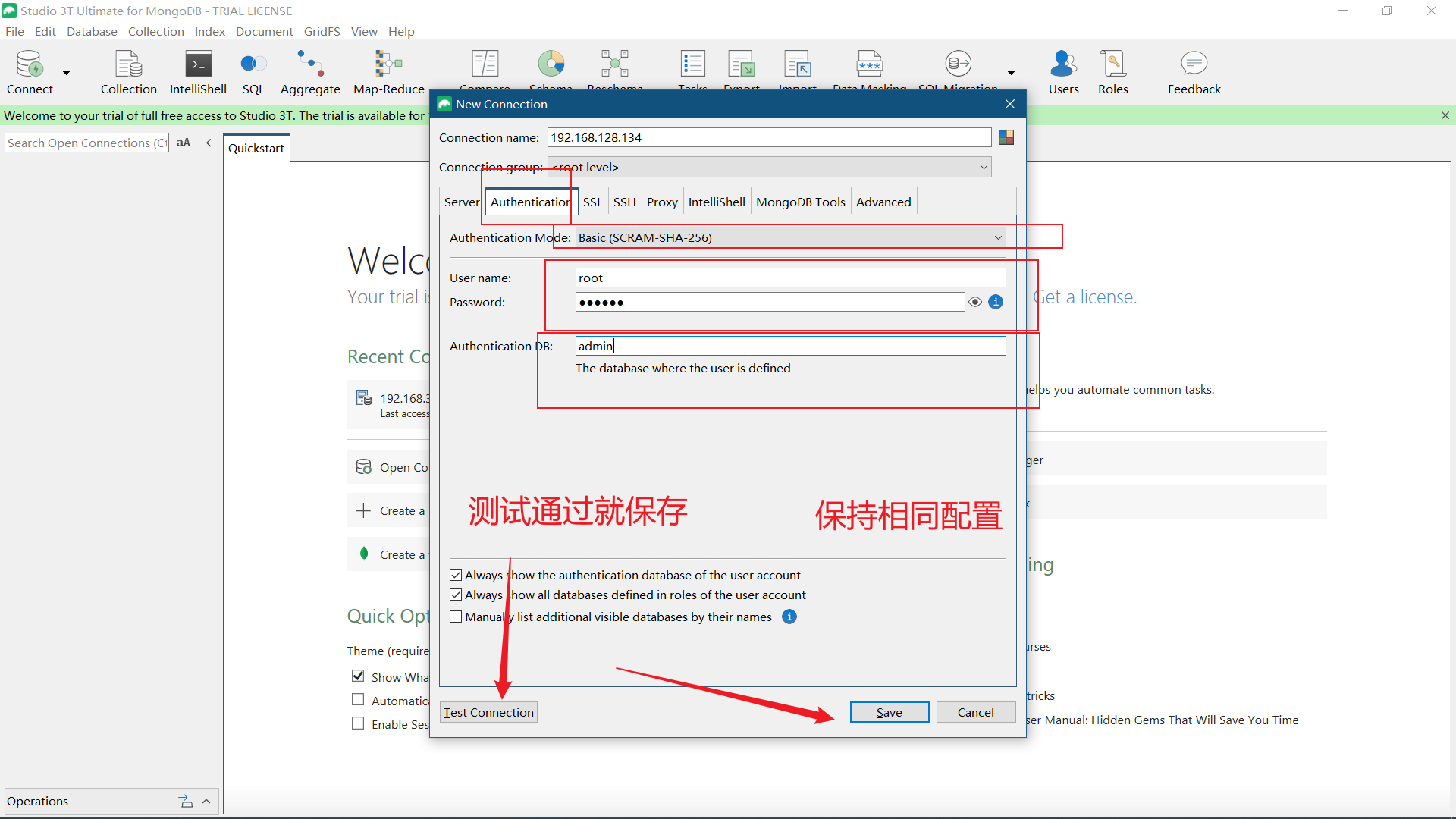Enable manually list additional visible databases
Viewport: 1456px width, 819px height.
456,617
